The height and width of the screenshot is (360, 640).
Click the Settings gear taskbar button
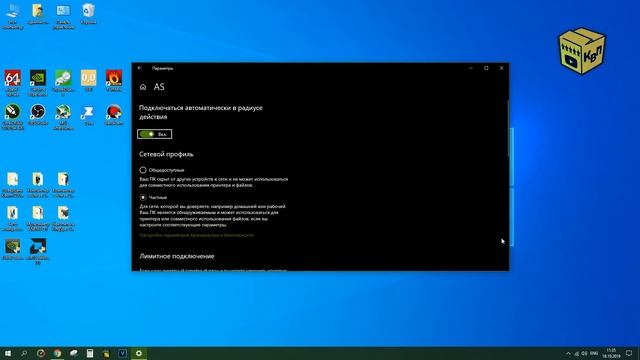pos(139,353)
